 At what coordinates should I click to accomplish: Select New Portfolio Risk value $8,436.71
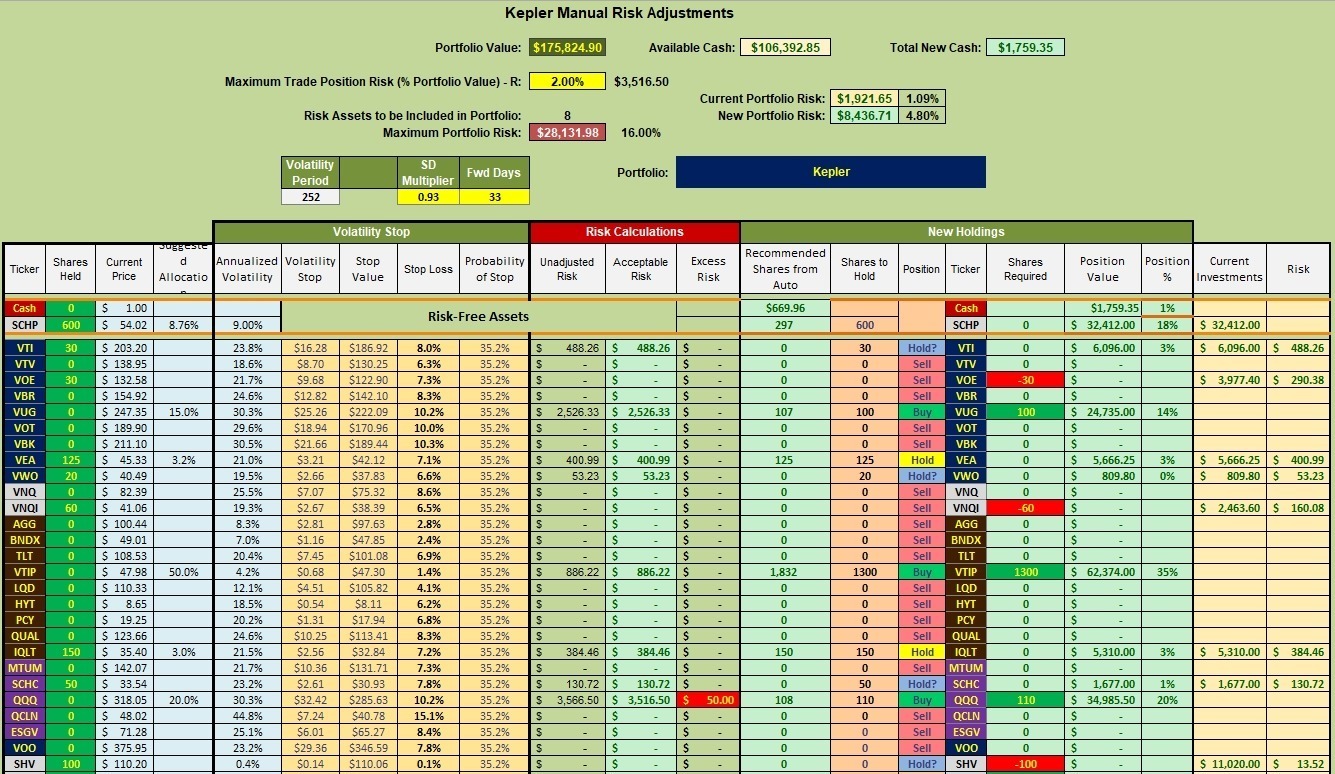coord(865,116)
